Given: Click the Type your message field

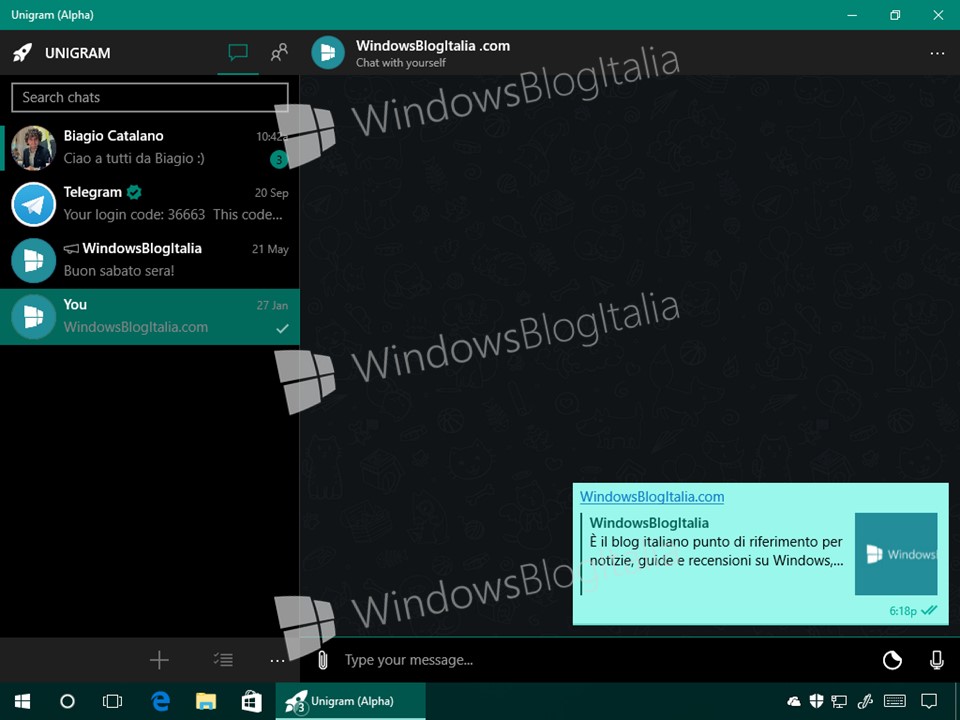Looking at the screenshot, I should (606, 660).
